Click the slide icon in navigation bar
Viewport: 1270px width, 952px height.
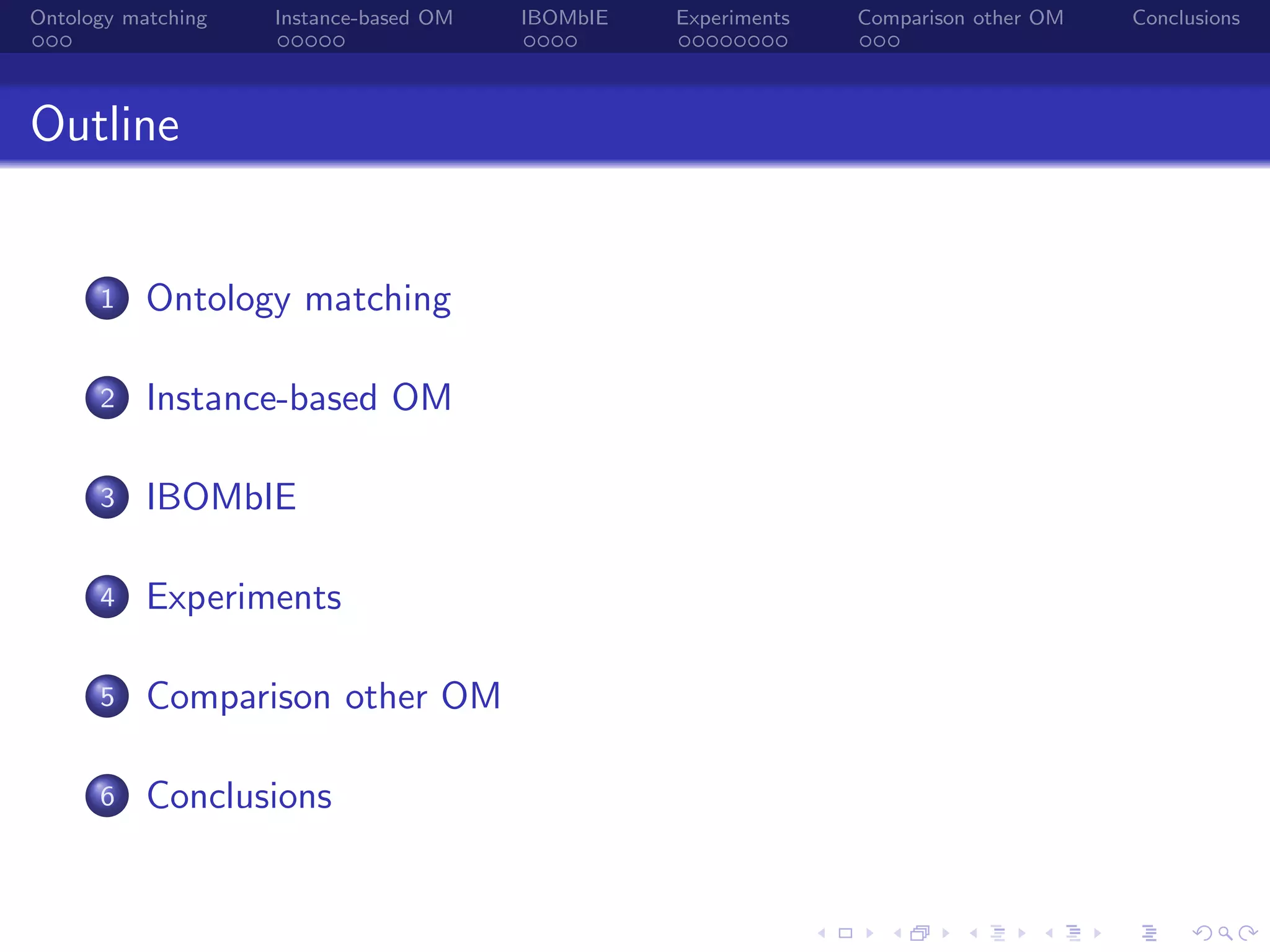[845, 933]
